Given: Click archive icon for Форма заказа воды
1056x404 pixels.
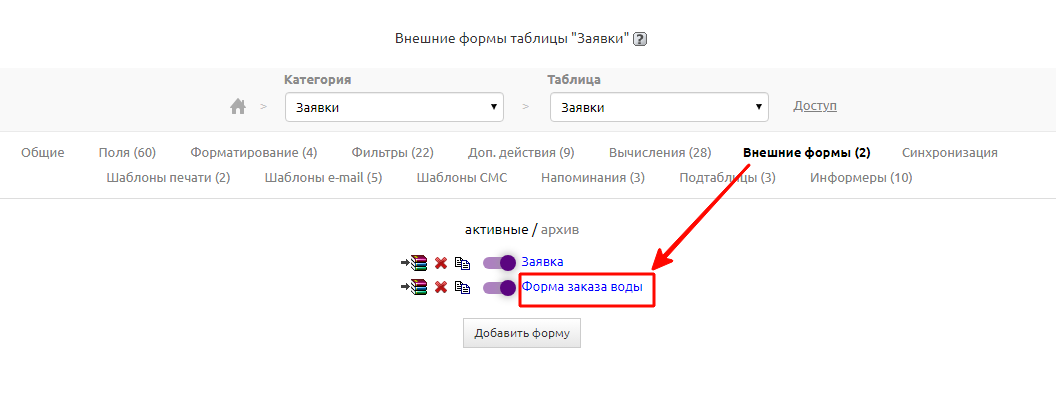Looking at the screenshot, I should 414,287.
